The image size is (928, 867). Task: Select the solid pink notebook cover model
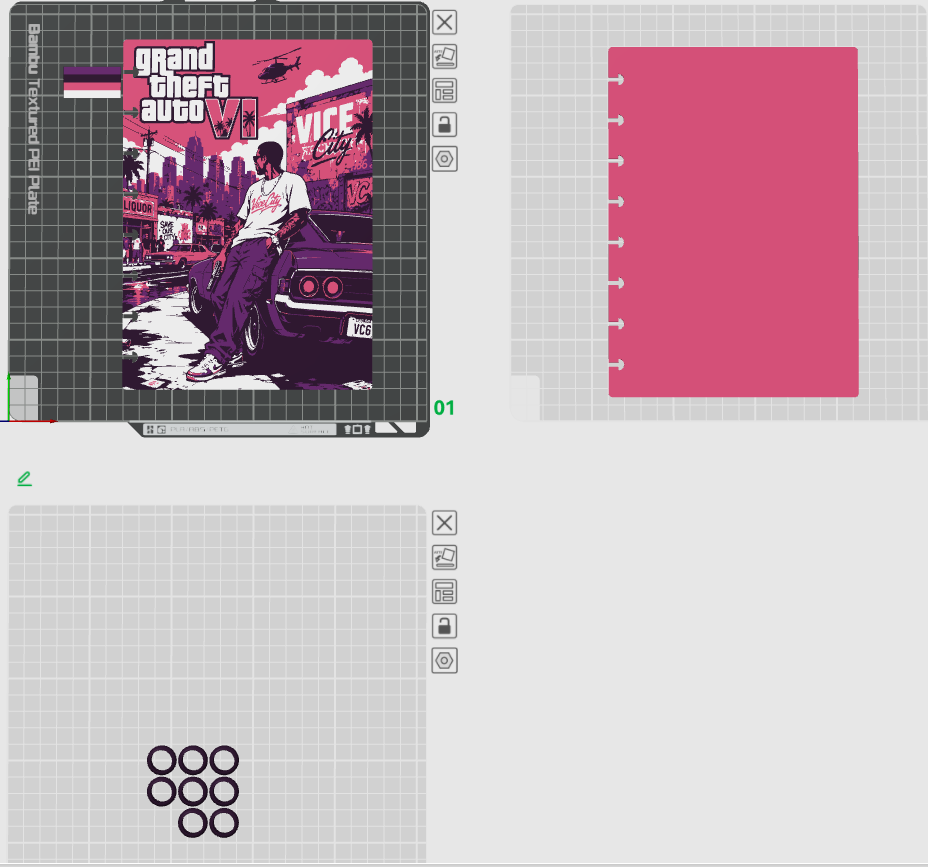(x=733, y=222)
